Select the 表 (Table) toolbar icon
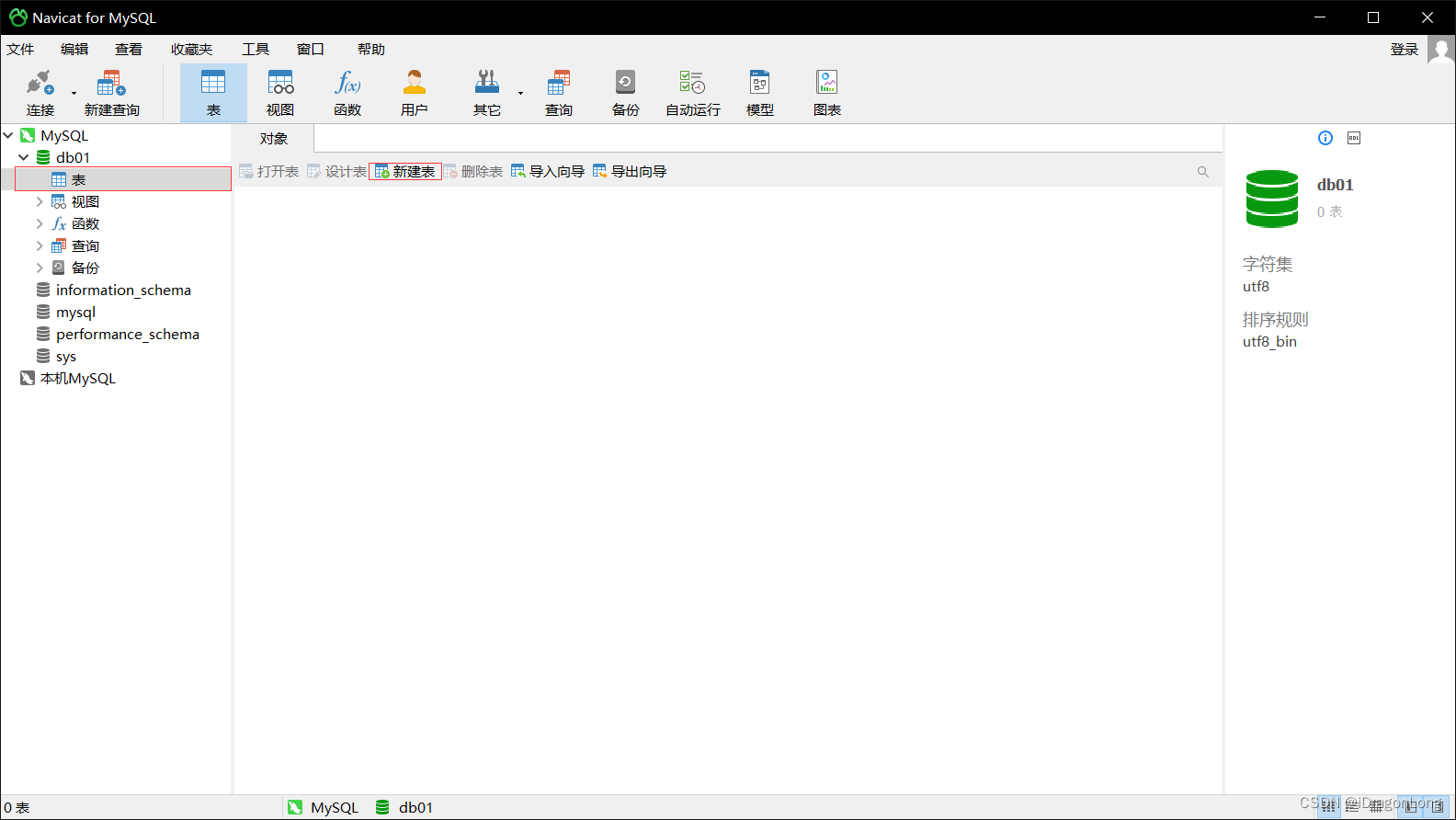Viewport: 1456px width, 820px height. pyautogui.click(x=213, y=92)
